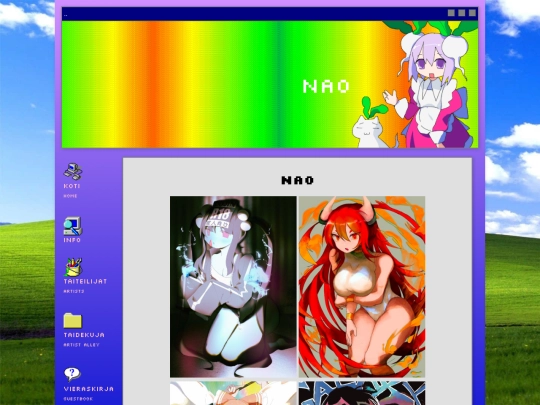Open the Vieraskirja question bubble icon
Image resolution: width=540 pixels, height=405 pixels.
72,374
